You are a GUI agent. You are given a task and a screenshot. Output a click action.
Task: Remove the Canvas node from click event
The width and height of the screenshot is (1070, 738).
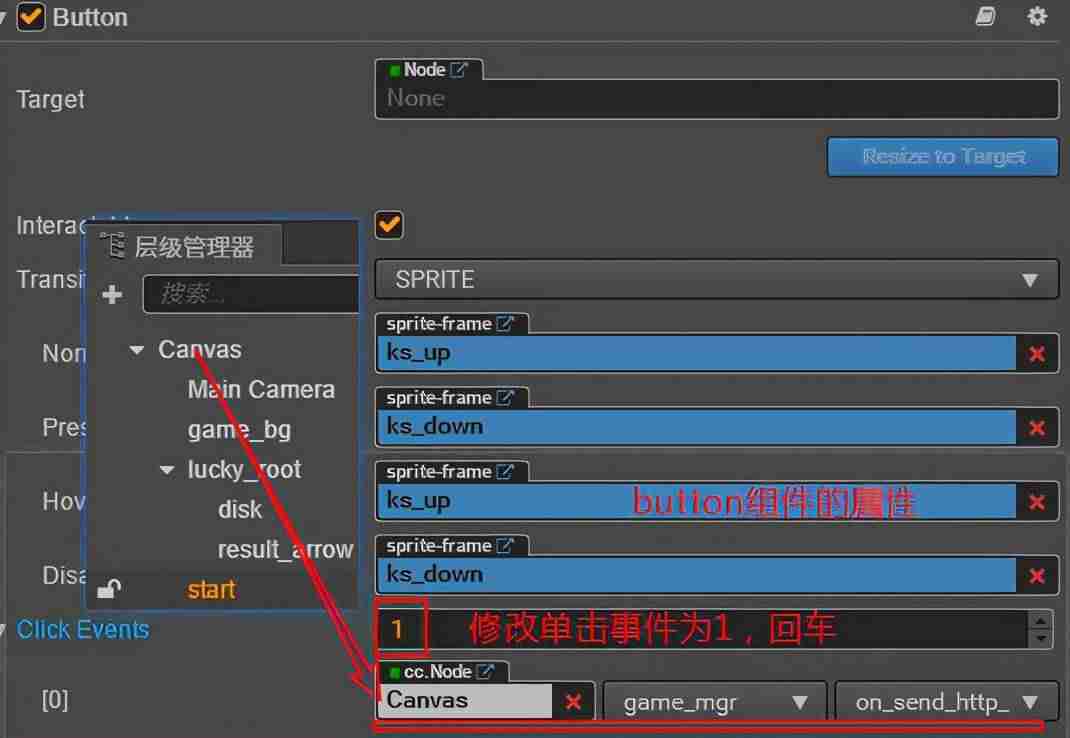(x=573, y=701)
